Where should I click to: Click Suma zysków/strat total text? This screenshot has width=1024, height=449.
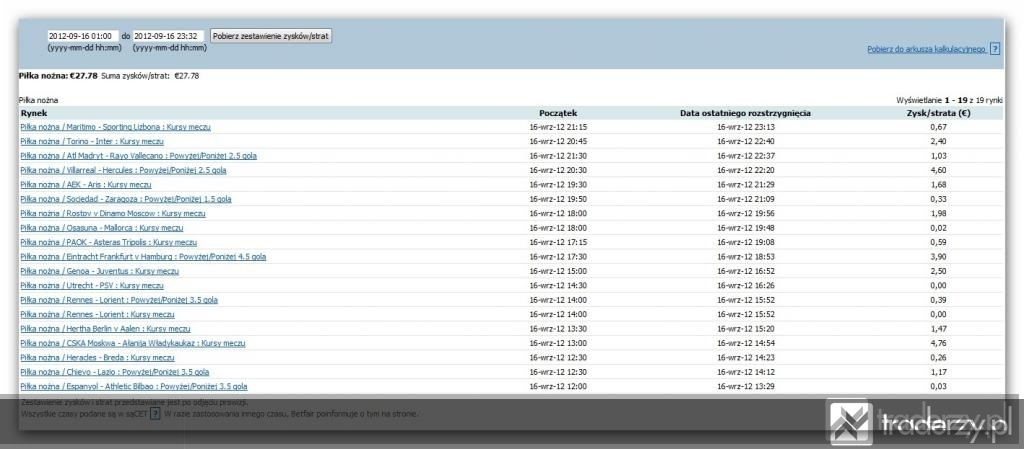[x=150, y=76]
